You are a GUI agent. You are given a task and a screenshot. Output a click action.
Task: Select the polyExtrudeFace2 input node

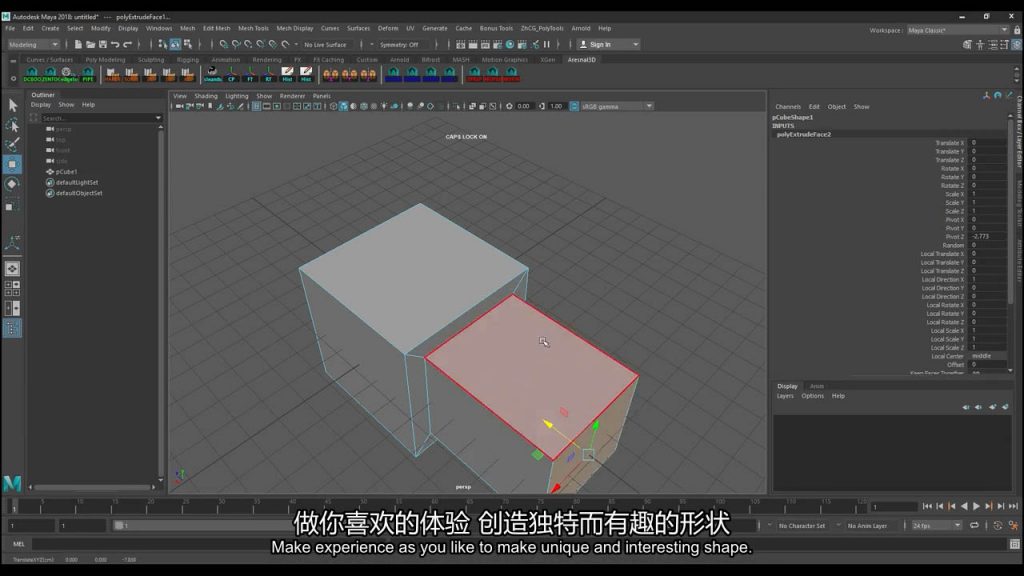[x=804, y=135]
